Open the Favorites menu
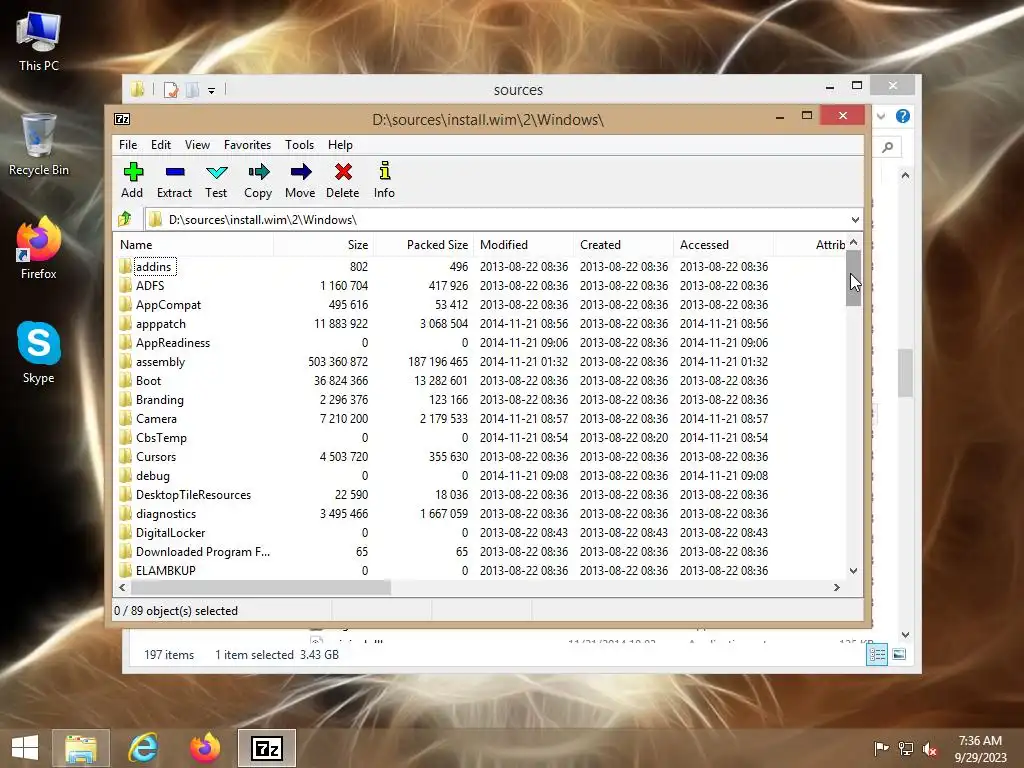The width and height of the screenshot is (1024, 768). (248, 145)
